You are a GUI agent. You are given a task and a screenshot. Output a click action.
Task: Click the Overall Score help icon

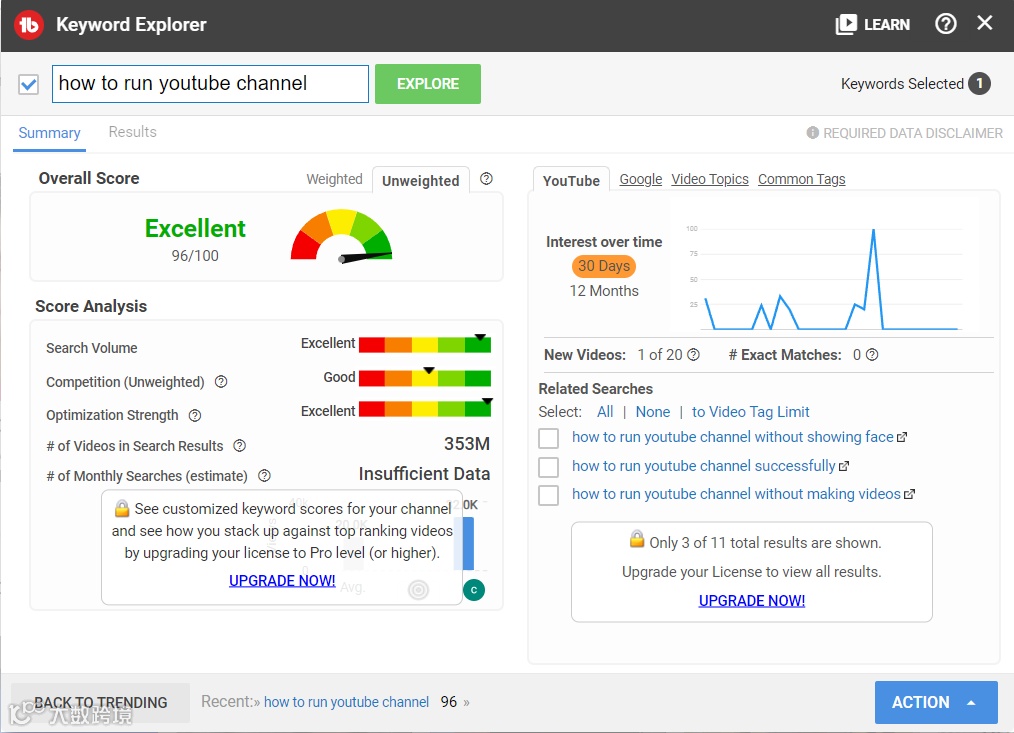[486, 179]
